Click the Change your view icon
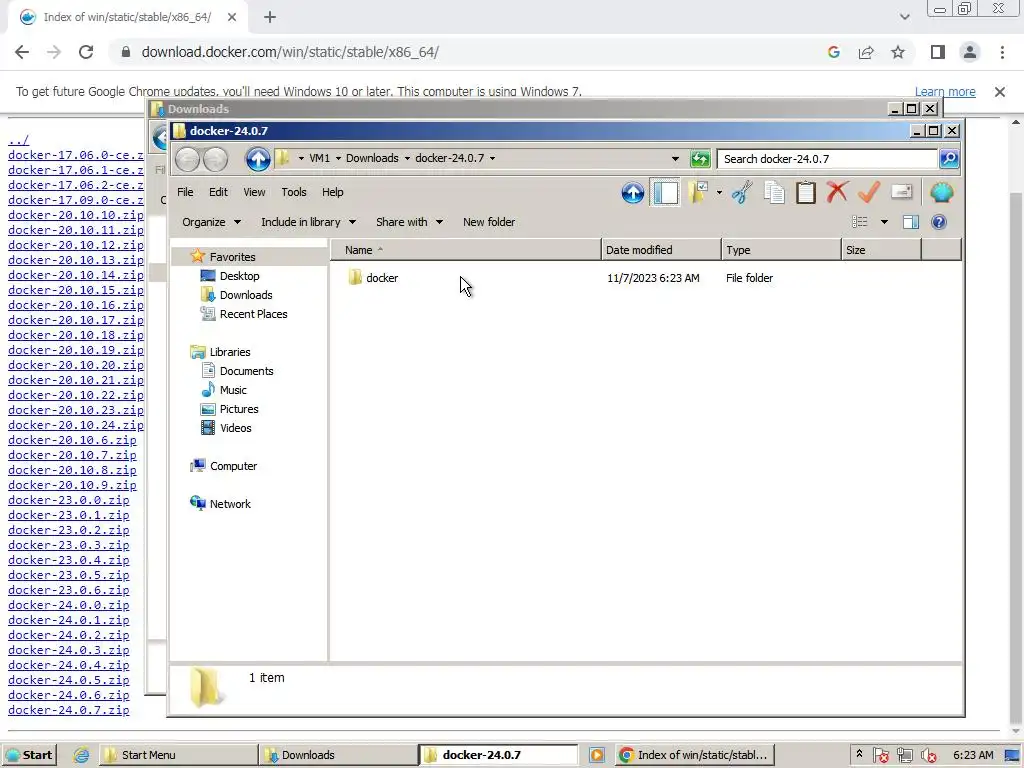The height and width of the screenshot is (768, 1024). pyautogui.click(x=860, y=222)
